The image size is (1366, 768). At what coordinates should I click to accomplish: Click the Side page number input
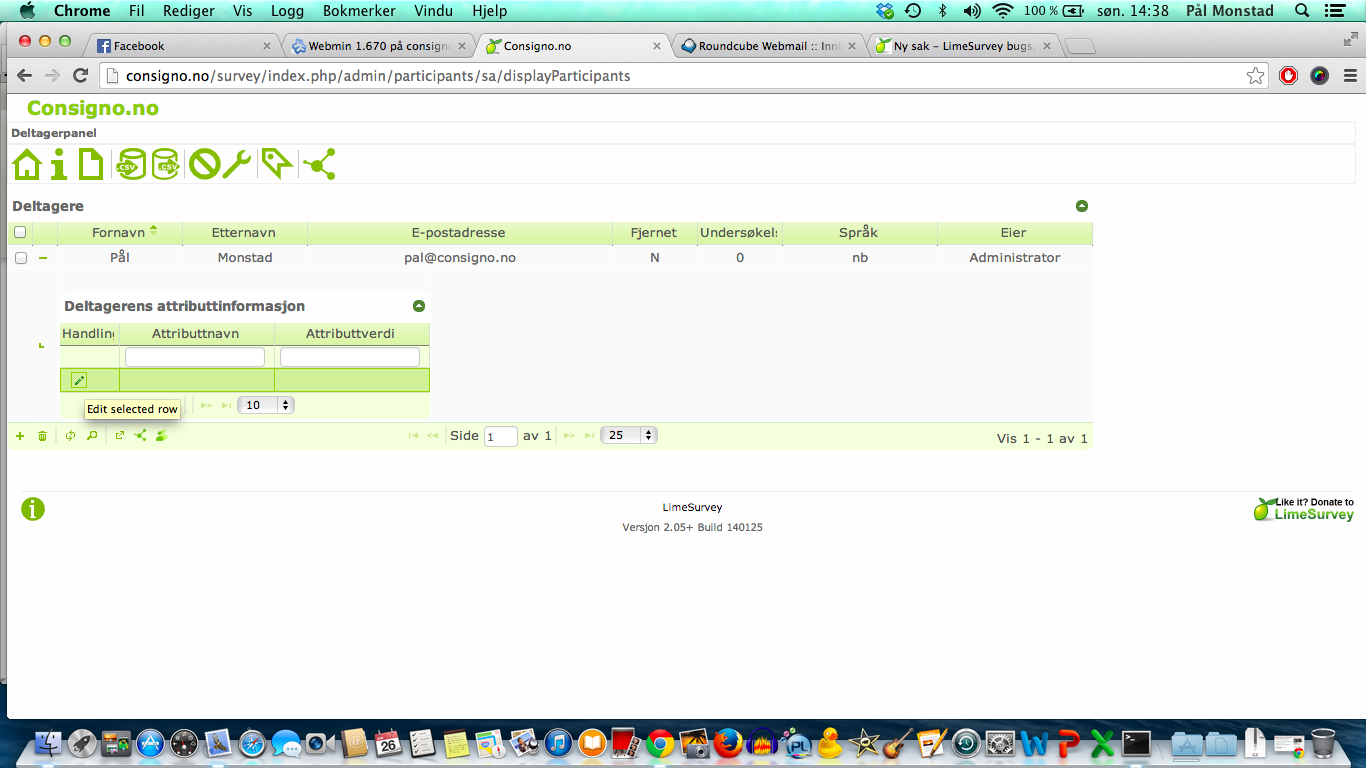pyautogui.click(x=501, y=436)
